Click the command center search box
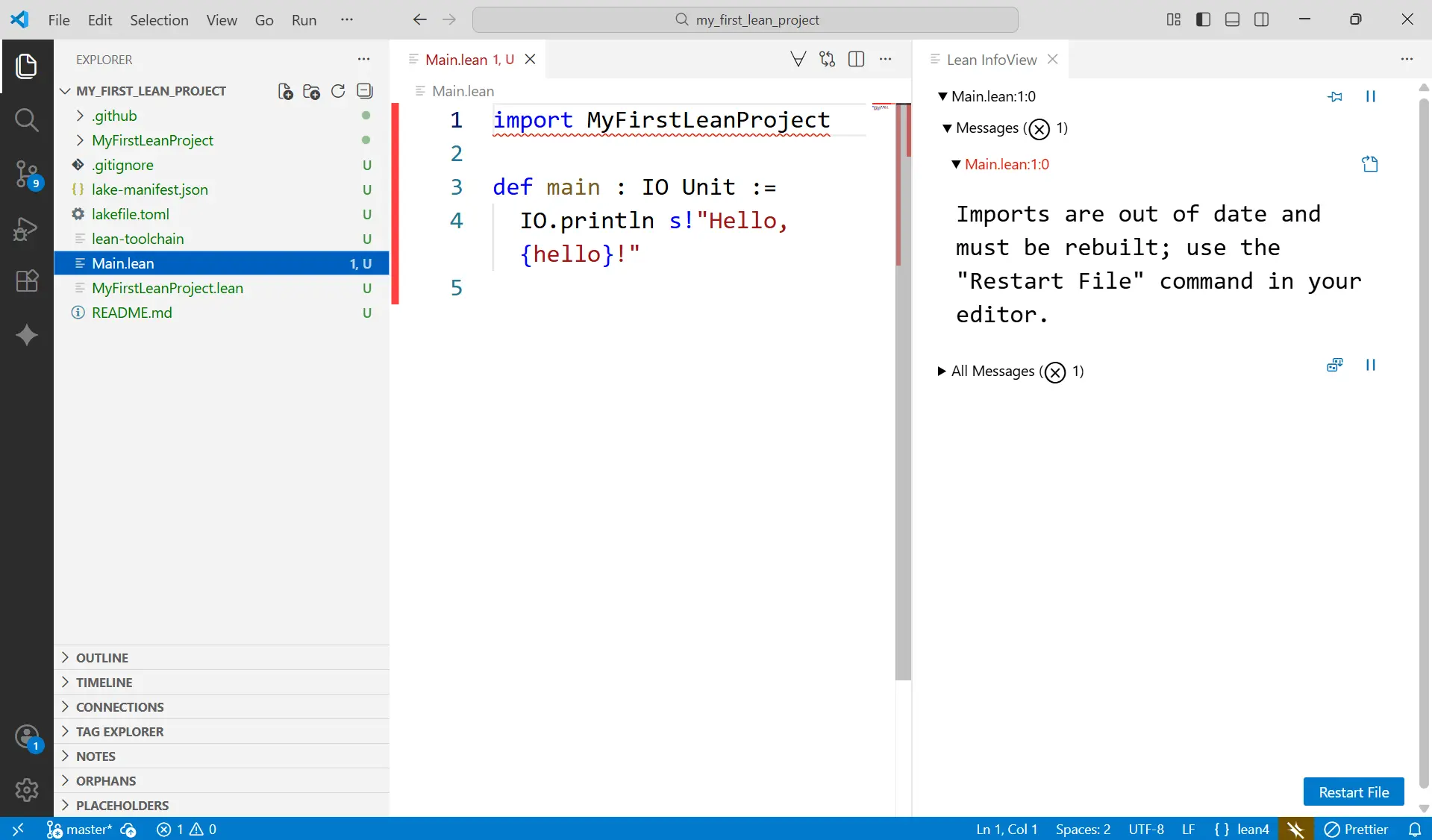 [x=745, y=19]
